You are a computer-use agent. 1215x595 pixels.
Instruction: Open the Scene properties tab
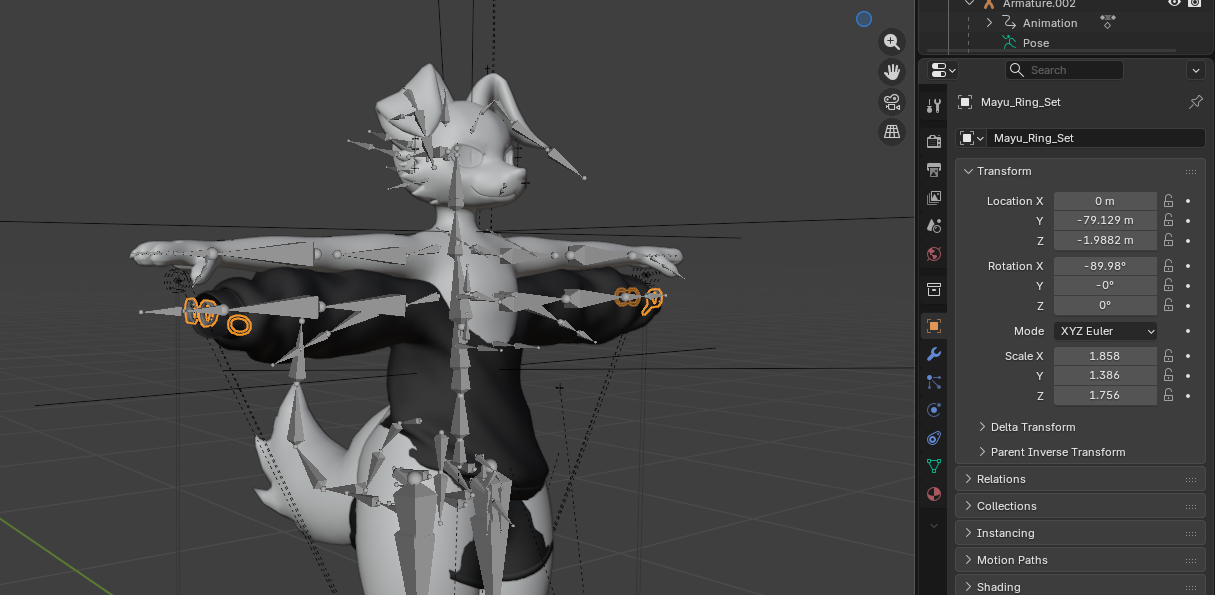coord(934,226)
